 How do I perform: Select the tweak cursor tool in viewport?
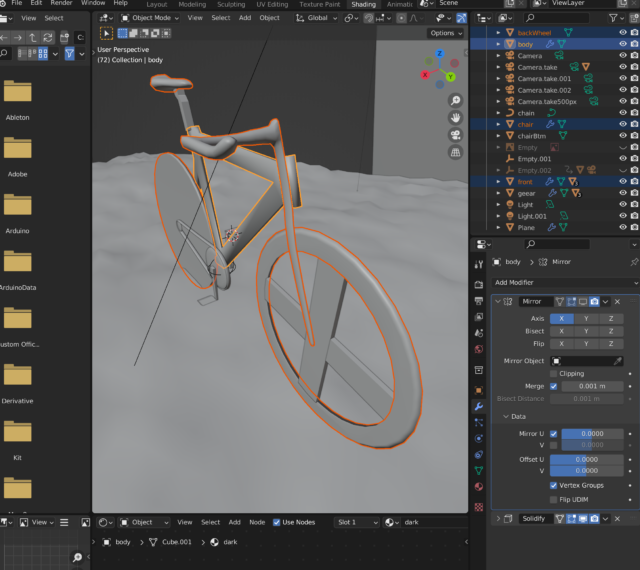coord(107,33)
